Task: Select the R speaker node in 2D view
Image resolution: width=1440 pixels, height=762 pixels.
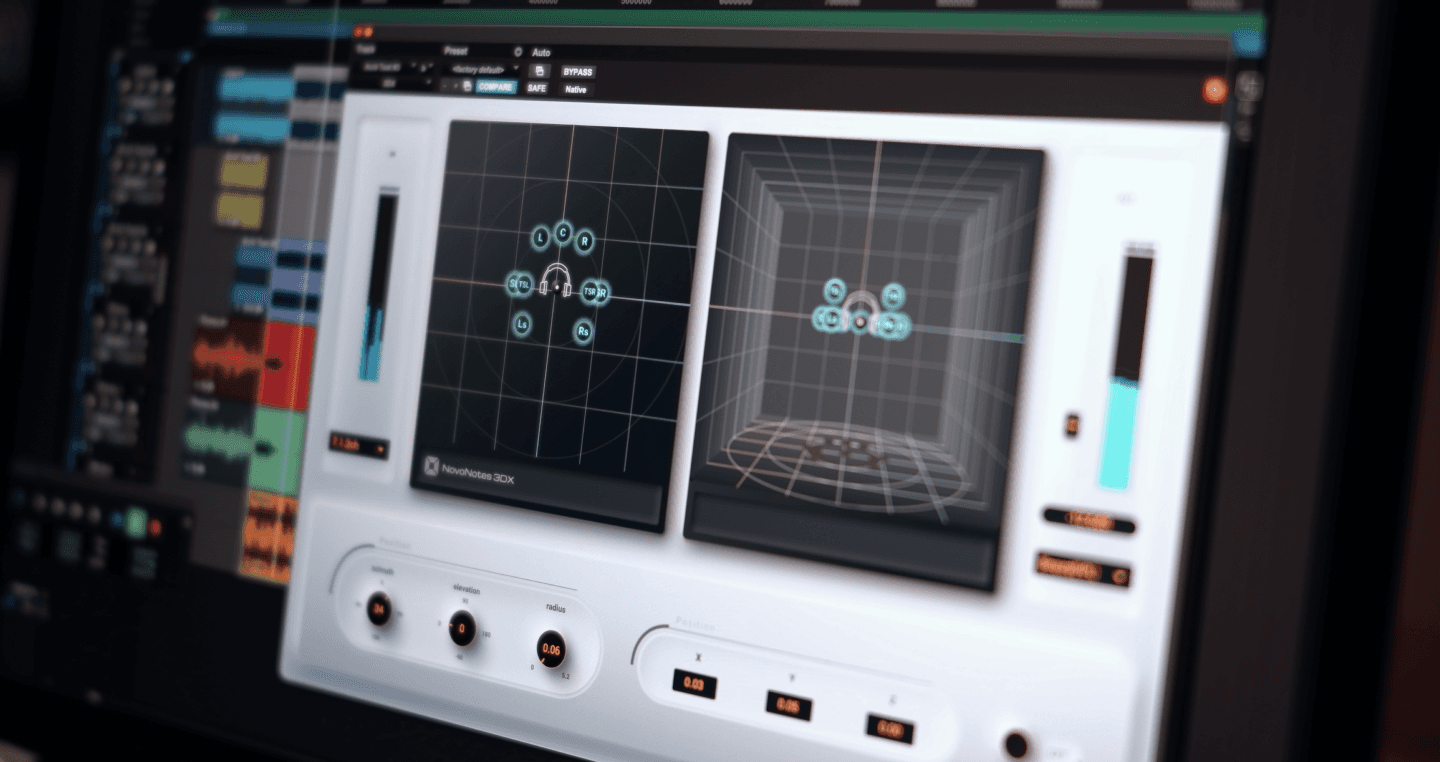Action: (584, 241)
